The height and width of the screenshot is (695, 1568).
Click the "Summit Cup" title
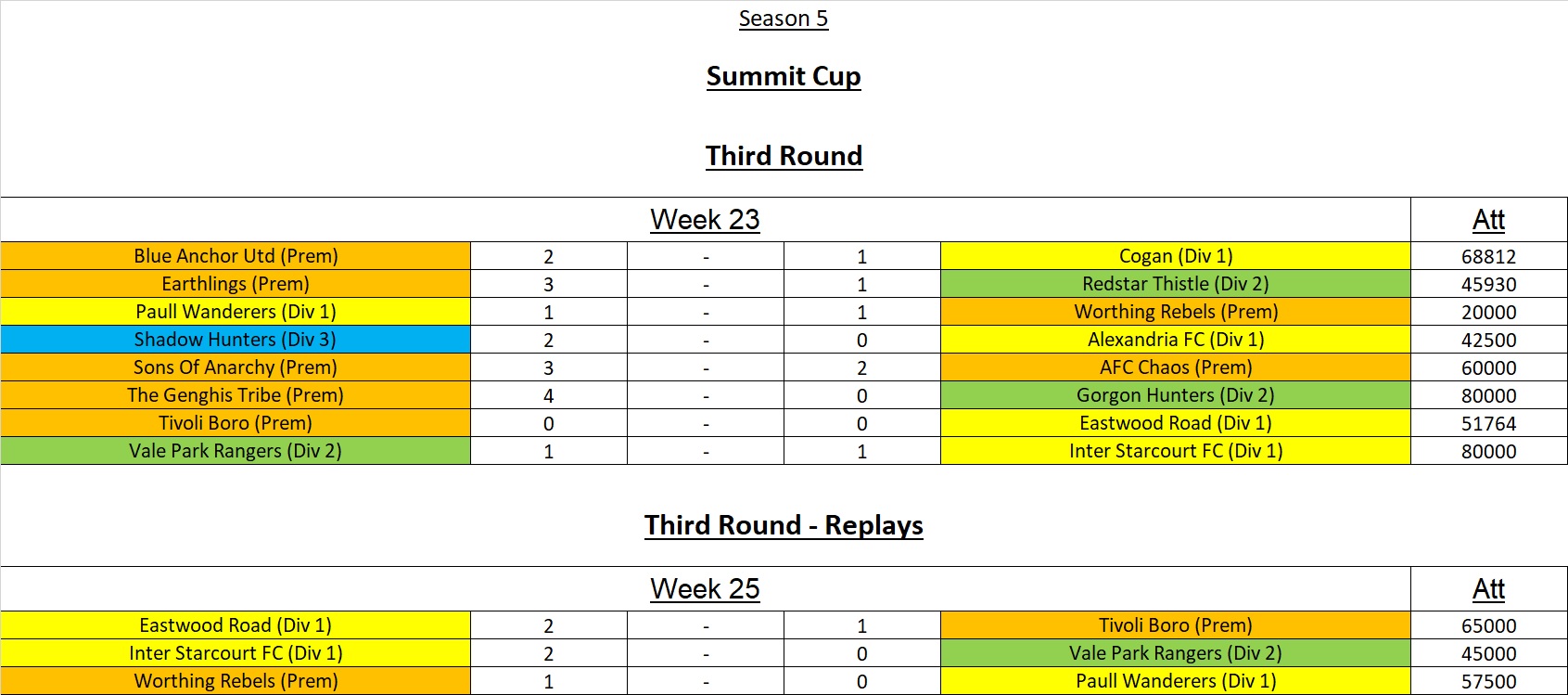pyautogui.click(x=783, y=76)
